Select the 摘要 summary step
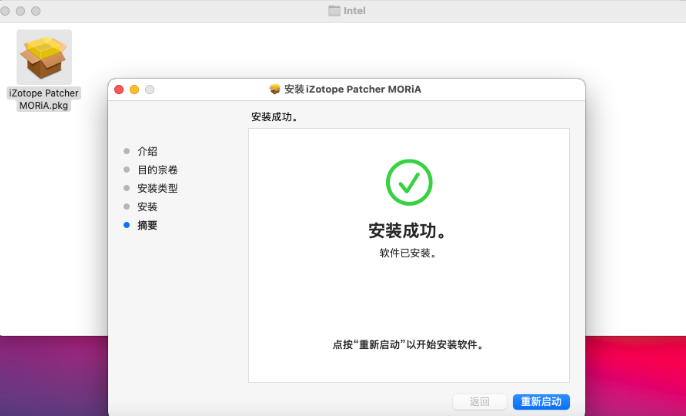The image size is (686, 416). 147,225
